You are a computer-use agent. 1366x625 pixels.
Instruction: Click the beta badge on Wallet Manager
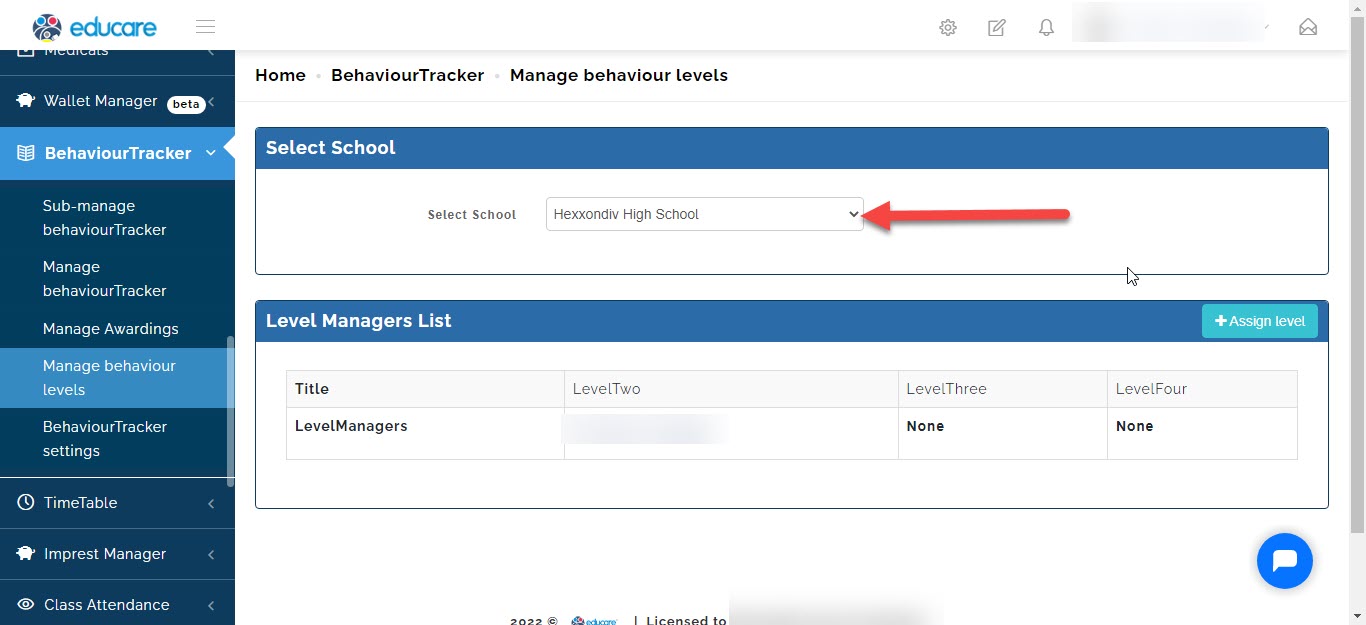186,103
